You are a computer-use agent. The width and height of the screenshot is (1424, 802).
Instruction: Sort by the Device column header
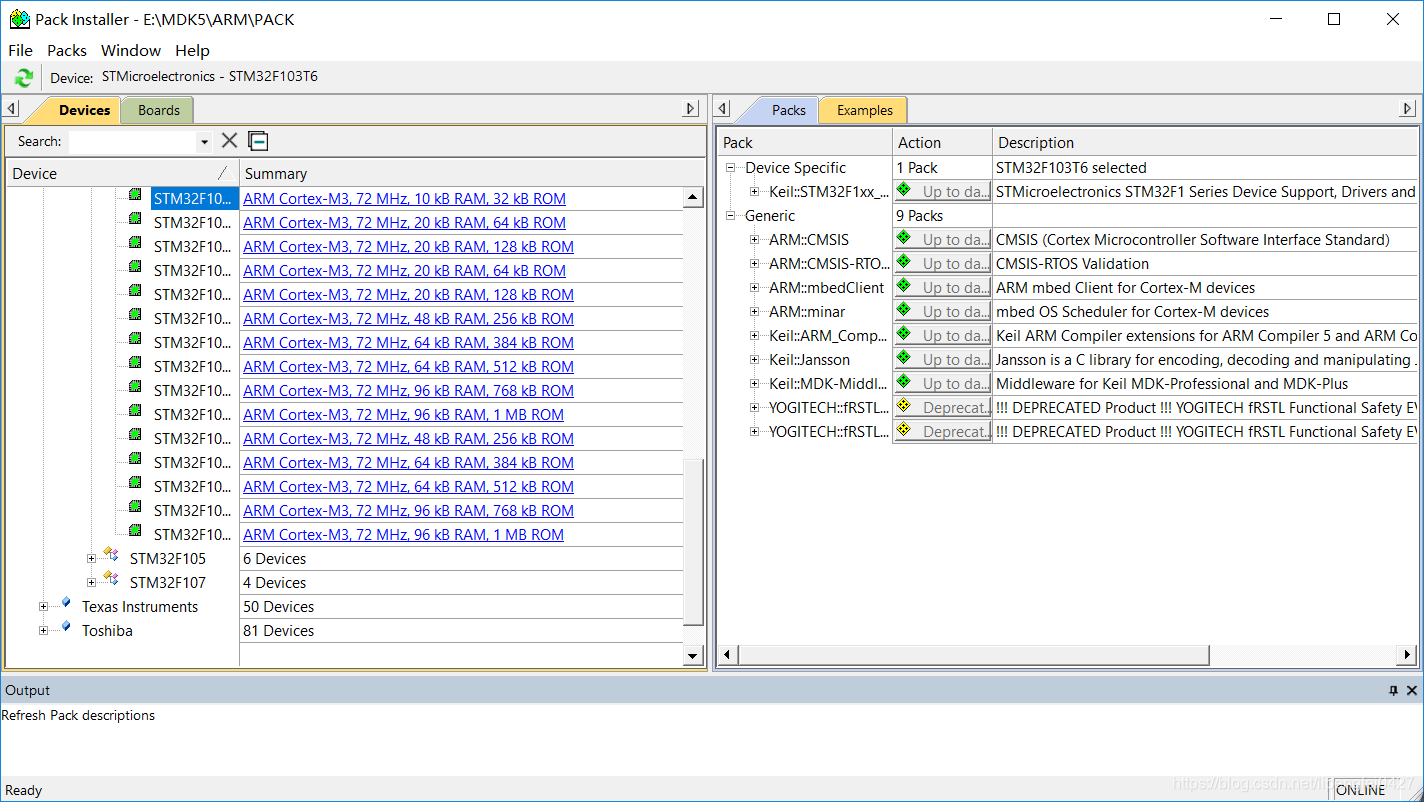pyautogui.click(x=122, y=173)
